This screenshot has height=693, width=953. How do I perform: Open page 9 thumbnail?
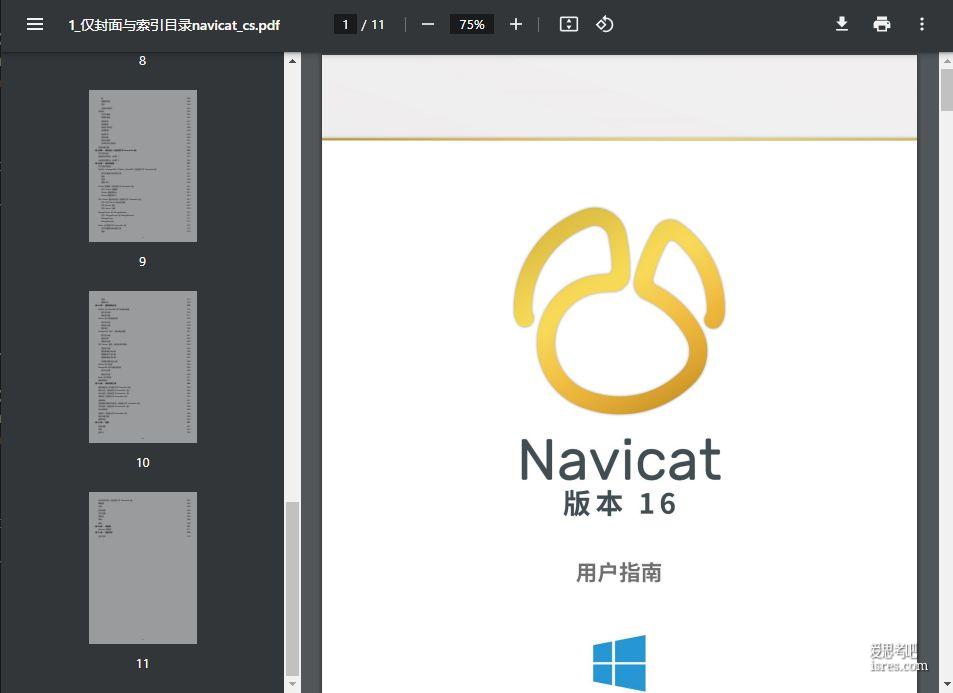[x=143, y=166]
